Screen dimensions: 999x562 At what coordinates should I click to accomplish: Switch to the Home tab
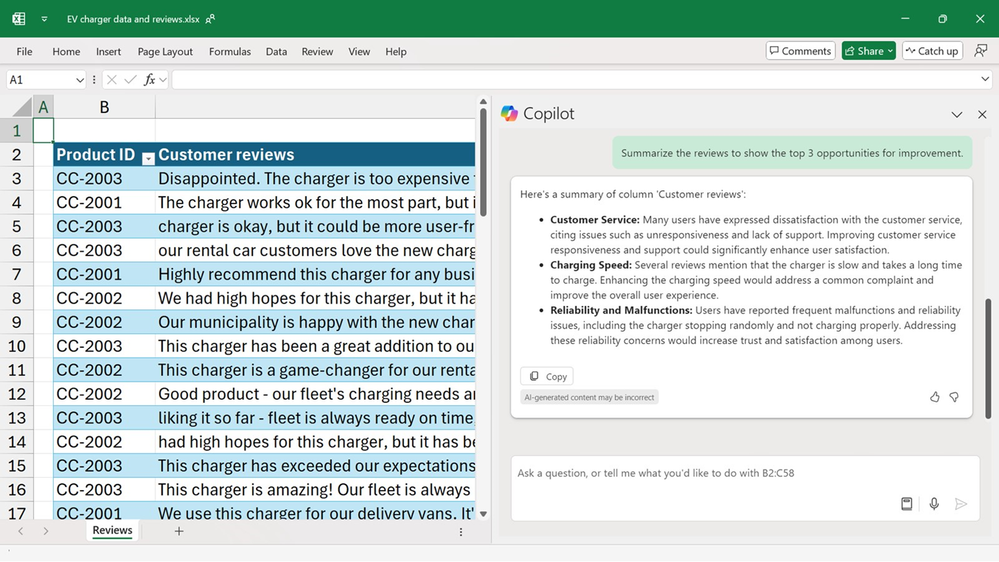[66, 52]
